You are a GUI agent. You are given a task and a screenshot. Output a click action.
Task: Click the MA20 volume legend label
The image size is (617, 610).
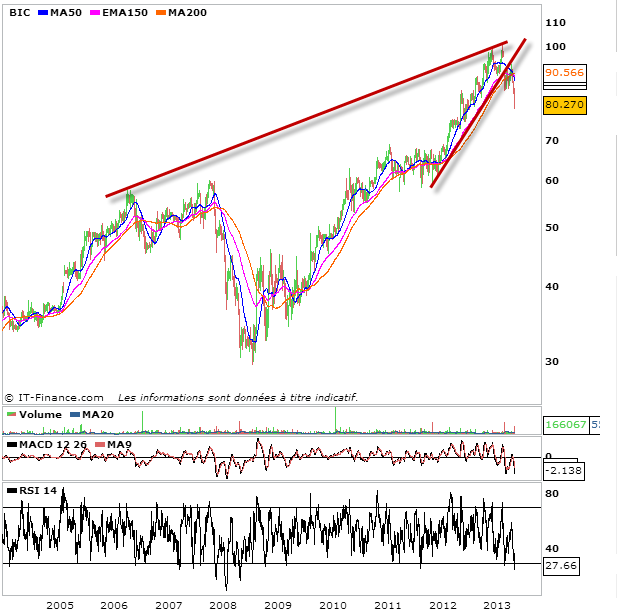[x=98, y=414]
